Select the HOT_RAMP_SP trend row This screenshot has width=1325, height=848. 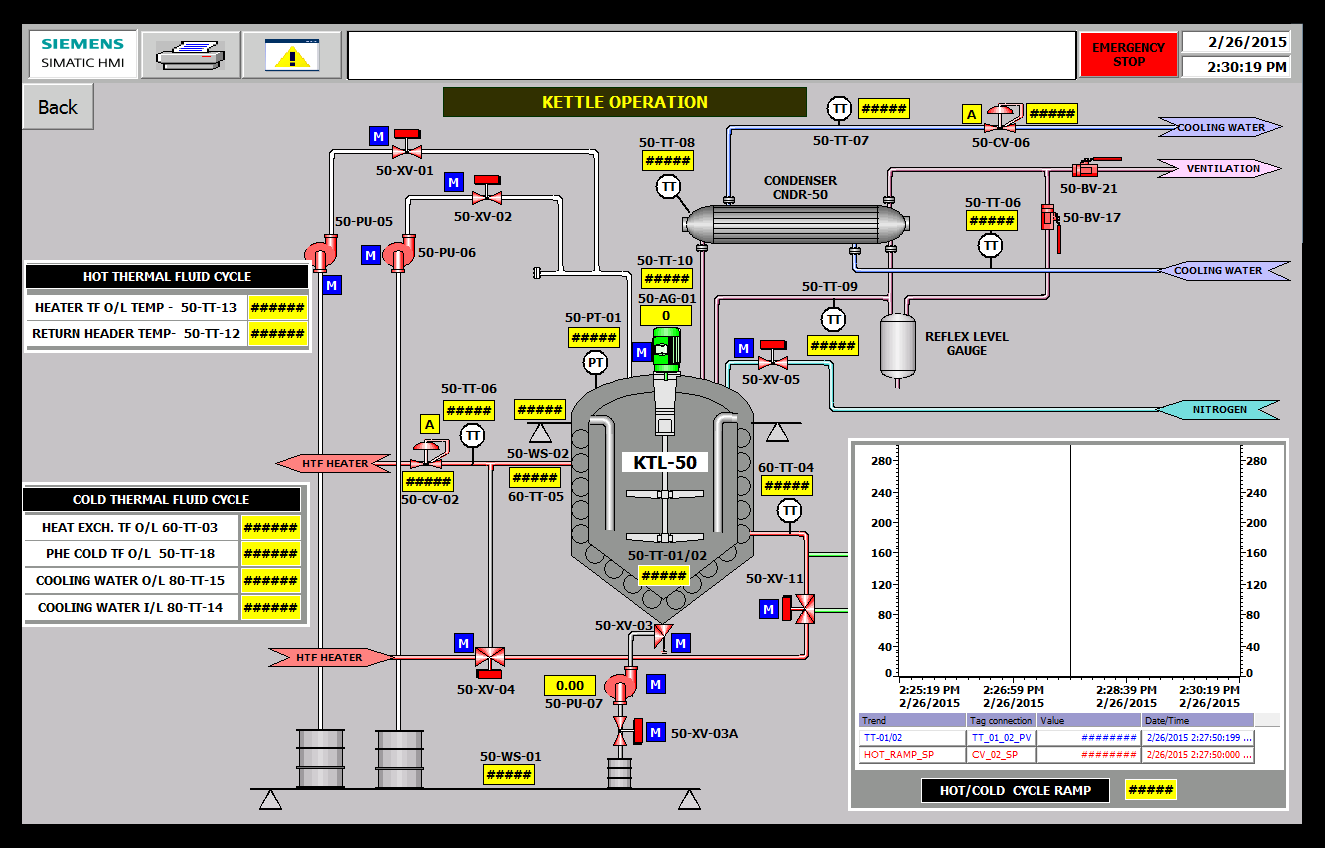[1056, 755]
